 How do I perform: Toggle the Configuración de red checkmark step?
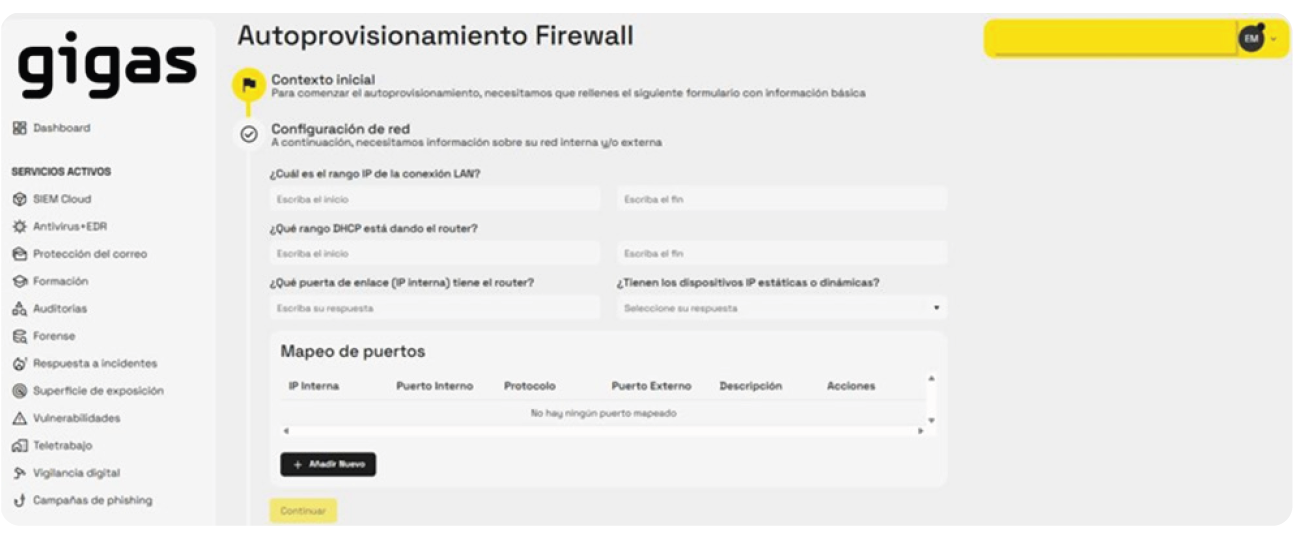[x=250, y=134]
